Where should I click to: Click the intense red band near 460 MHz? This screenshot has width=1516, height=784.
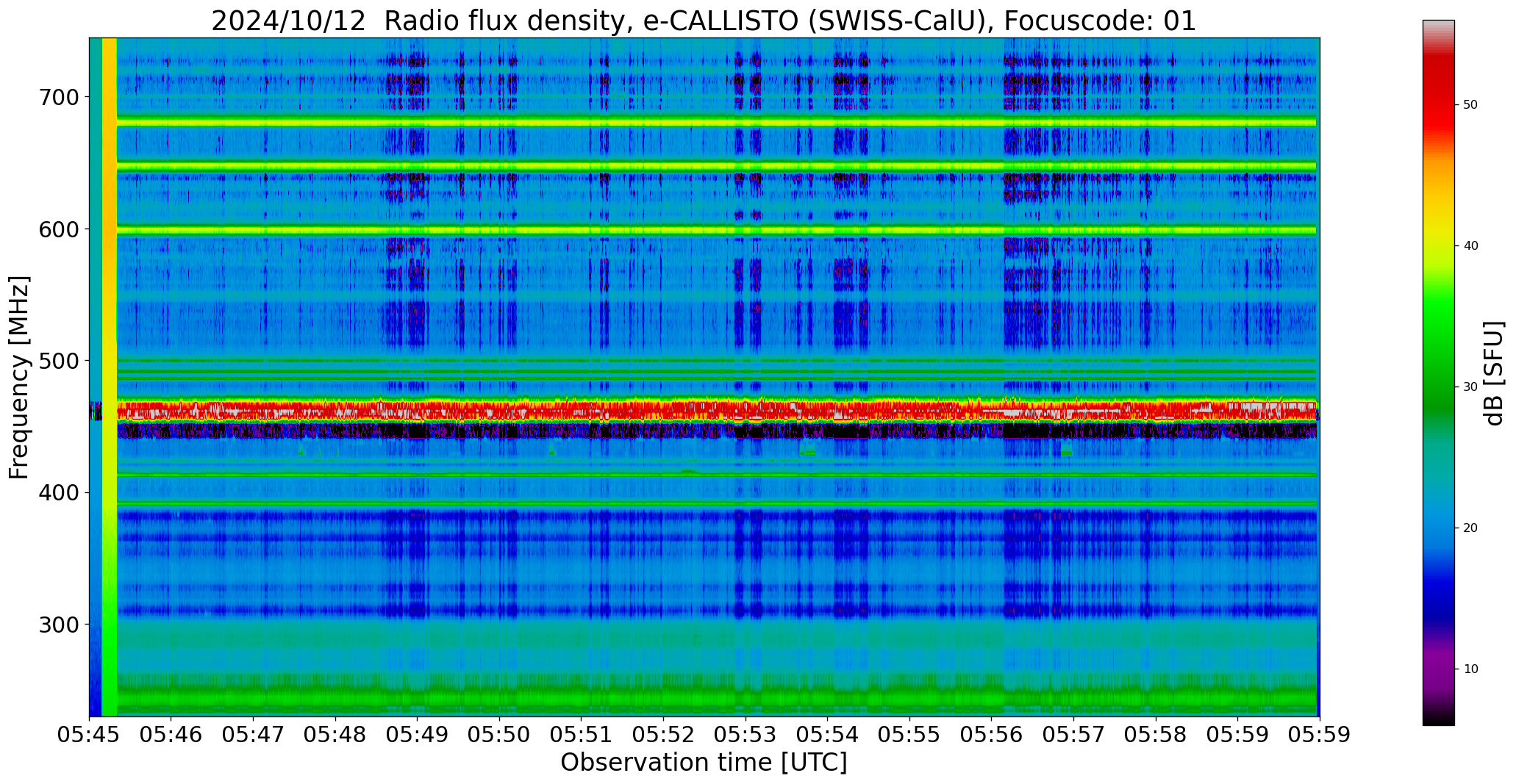click(717, 410)
